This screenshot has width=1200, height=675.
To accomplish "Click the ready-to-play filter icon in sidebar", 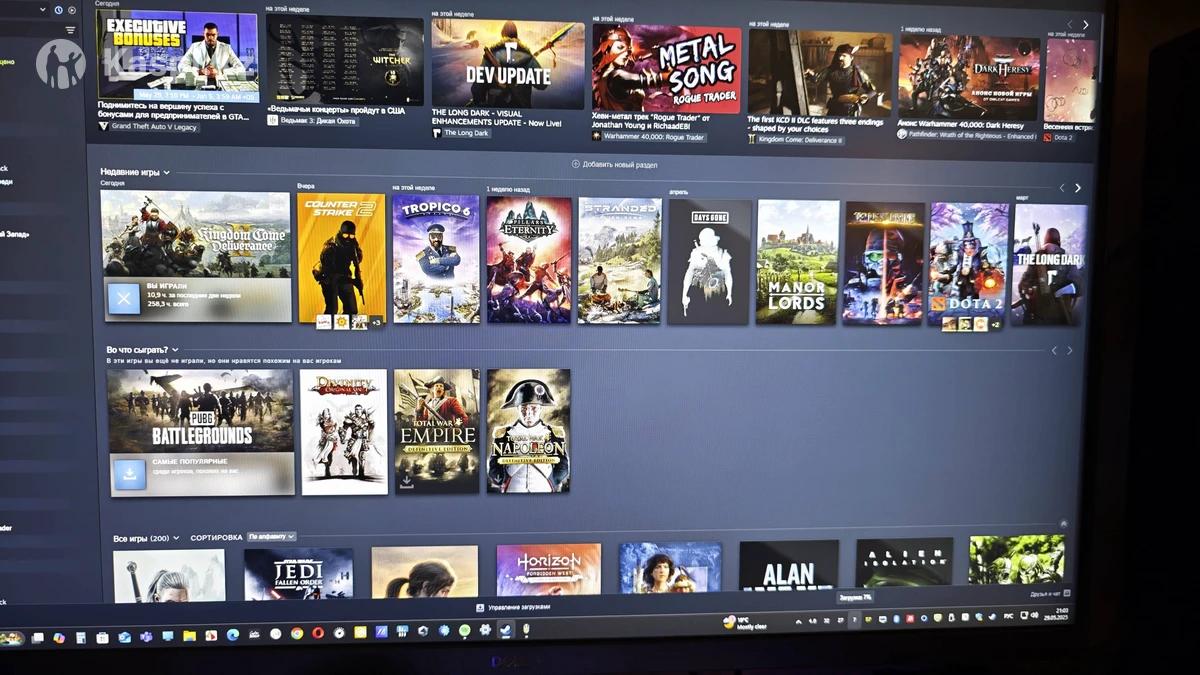I will point(71,10).
